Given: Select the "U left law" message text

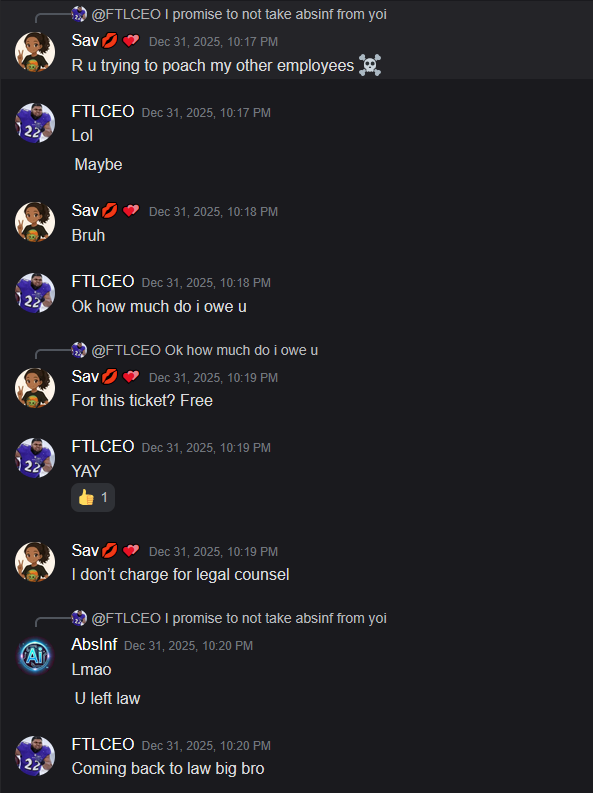Looking at the screenshot, I should pos(107,698).
